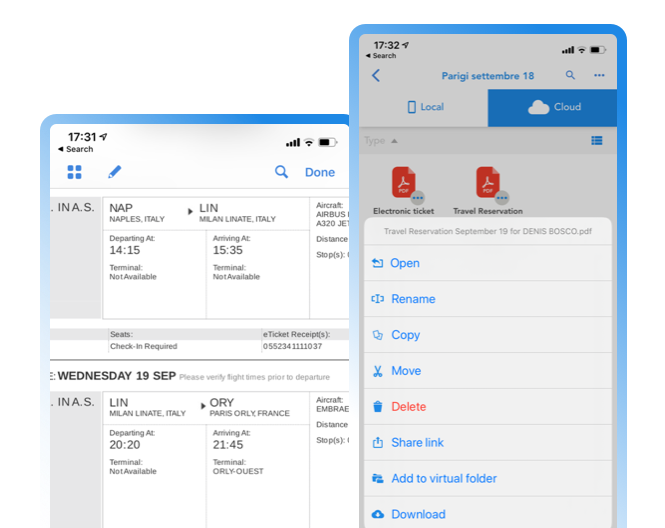665x528 pixels.
Task: Select Move in the action sheet
Action: click(x=406, y=371)
